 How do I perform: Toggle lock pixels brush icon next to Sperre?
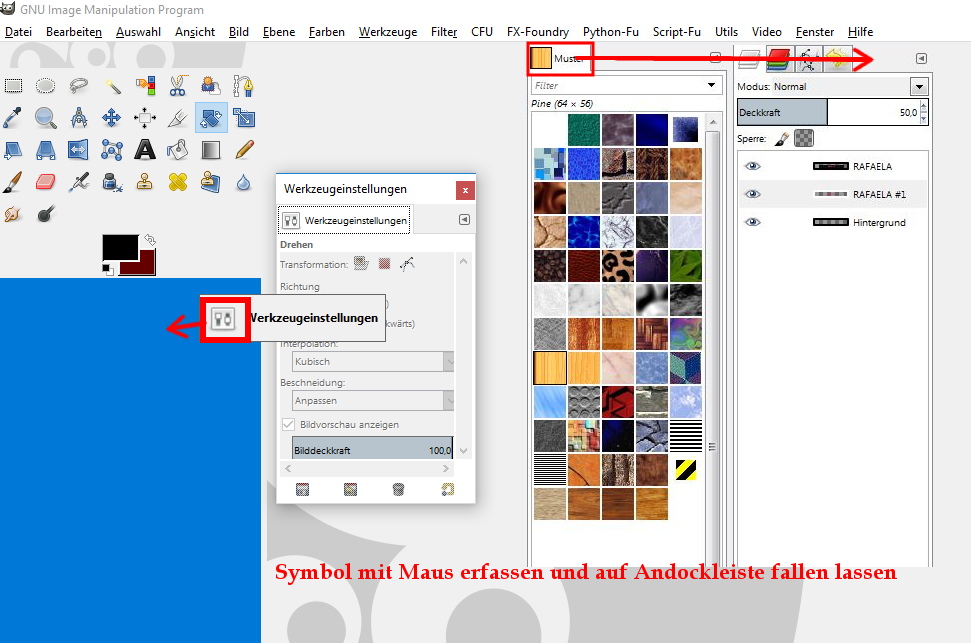coord(782,139)
